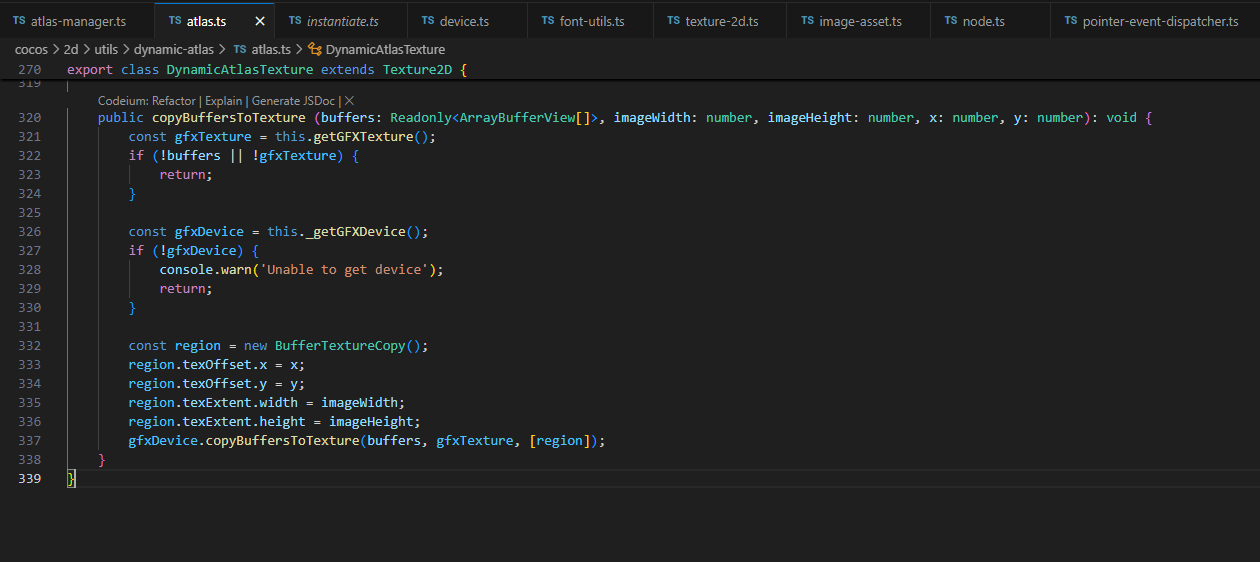This screenshot has width=1260, height=562.
Task: Open the device.ts tab
Action: (x=464, y=21)
